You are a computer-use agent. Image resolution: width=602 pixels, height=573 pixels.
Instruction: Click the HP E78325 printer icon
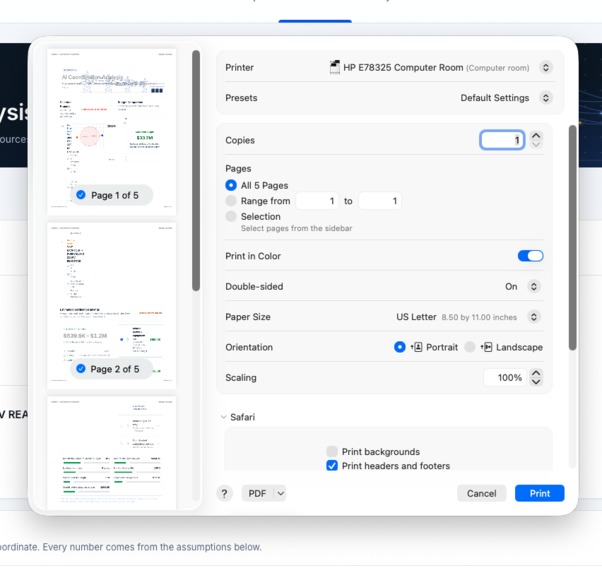point(335,67)
